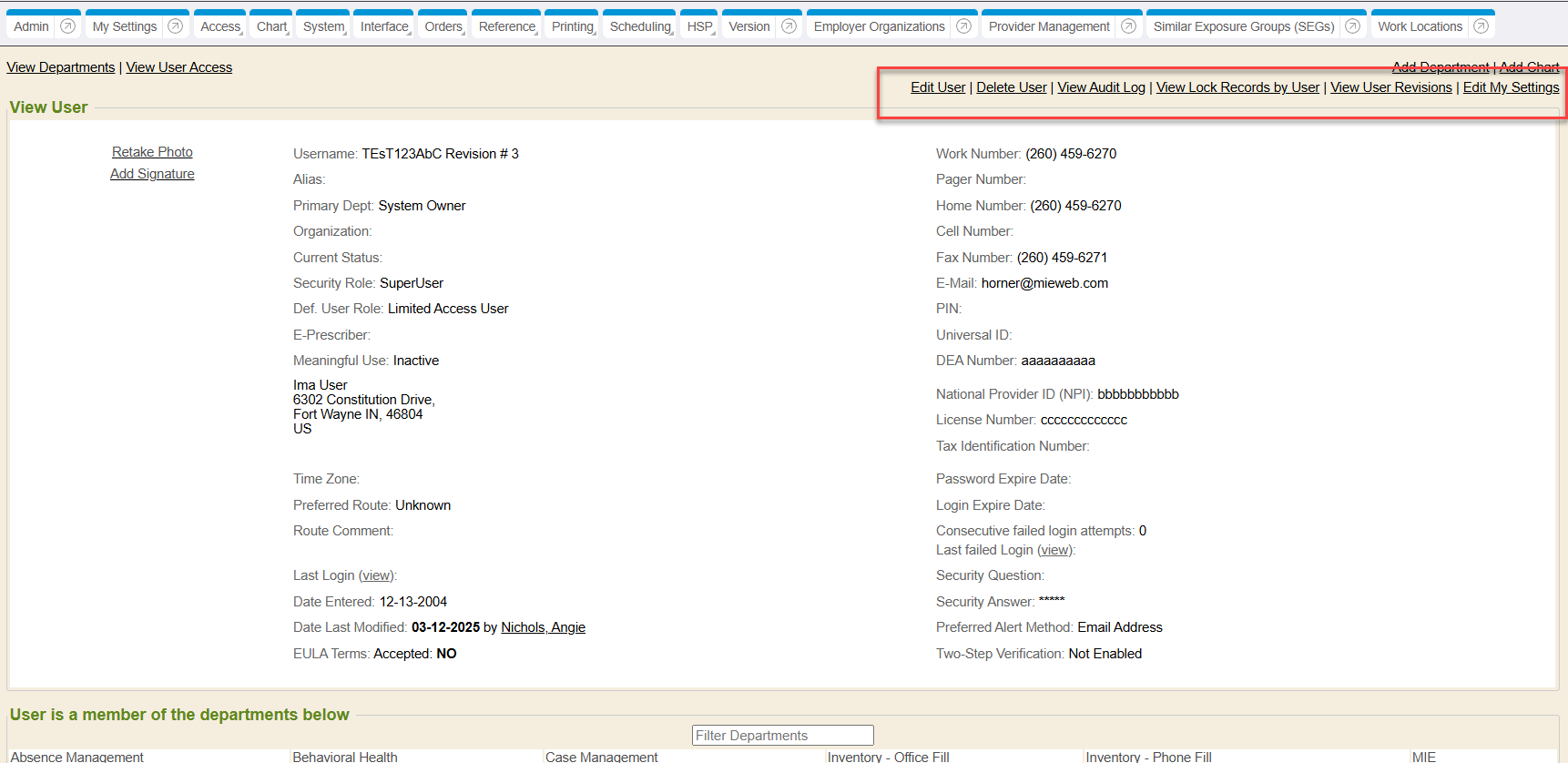Open View Audit Log link
The height and width of the screenshot is (763, 1568).
pos(1101,87)
